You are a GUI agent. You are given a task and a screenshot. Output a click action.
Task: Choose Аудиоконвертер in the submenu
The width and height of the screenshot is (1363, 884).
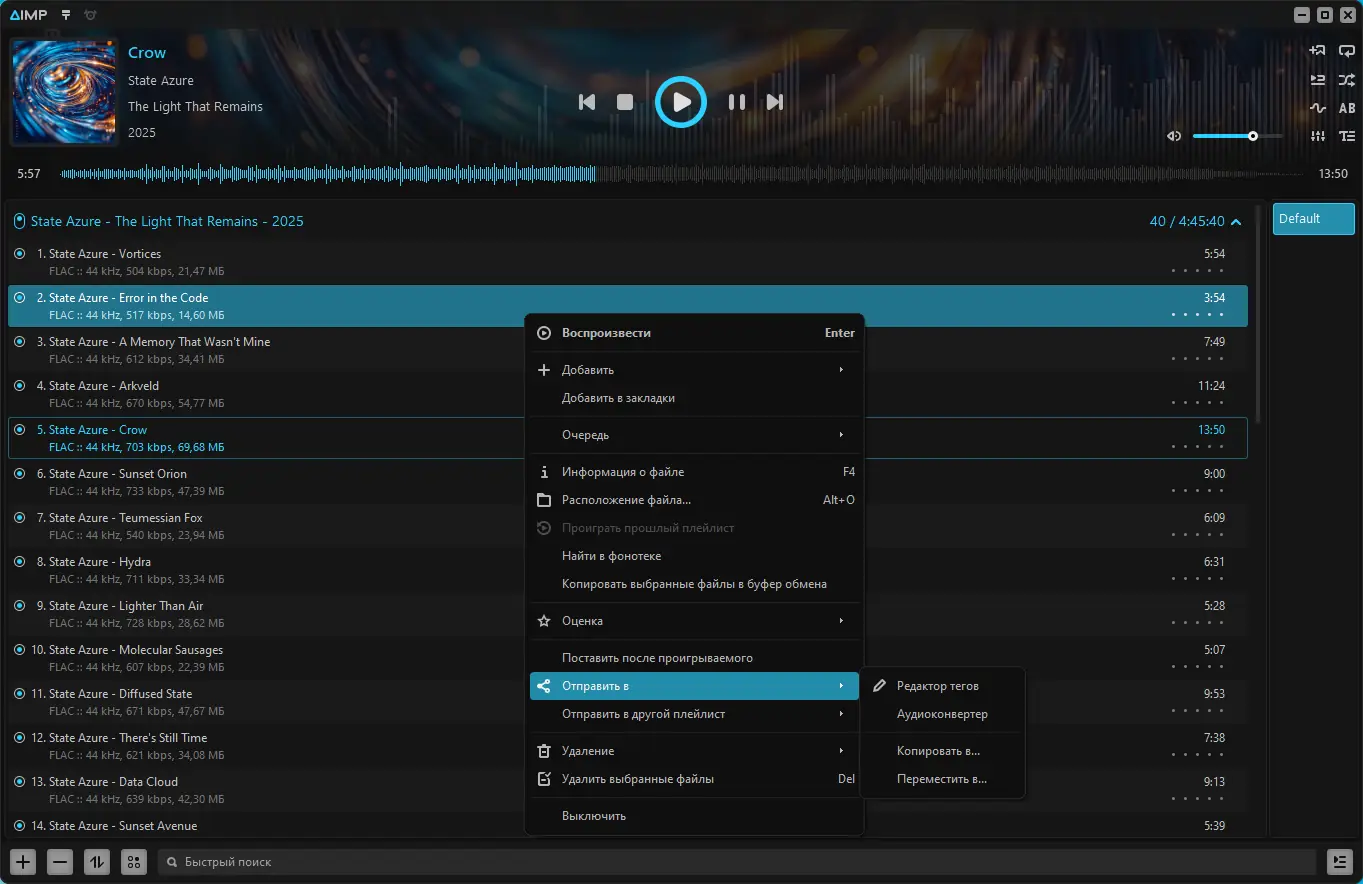point(942,714)
